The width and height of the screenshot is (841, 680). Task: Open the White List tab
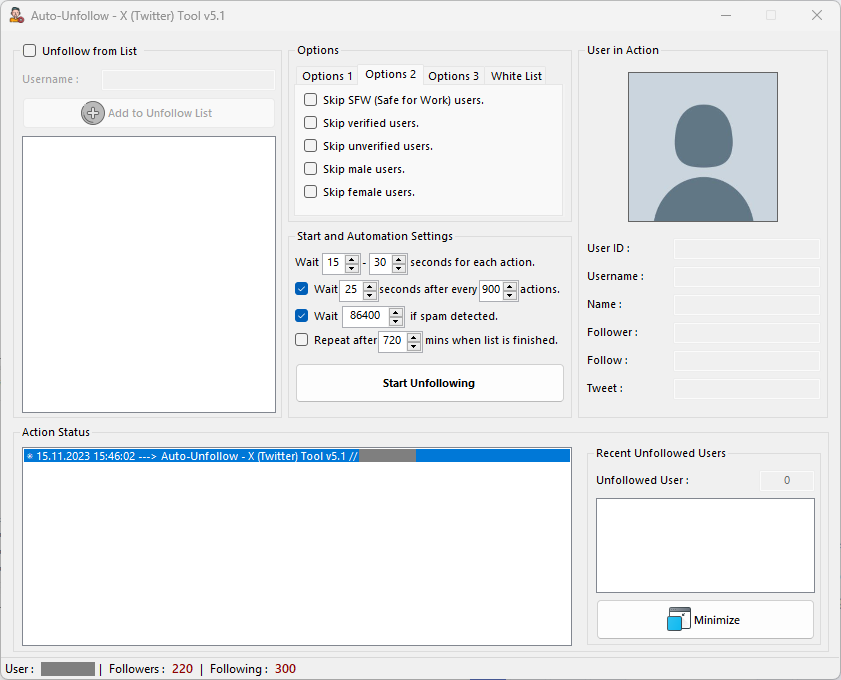(x=516, y=76)
